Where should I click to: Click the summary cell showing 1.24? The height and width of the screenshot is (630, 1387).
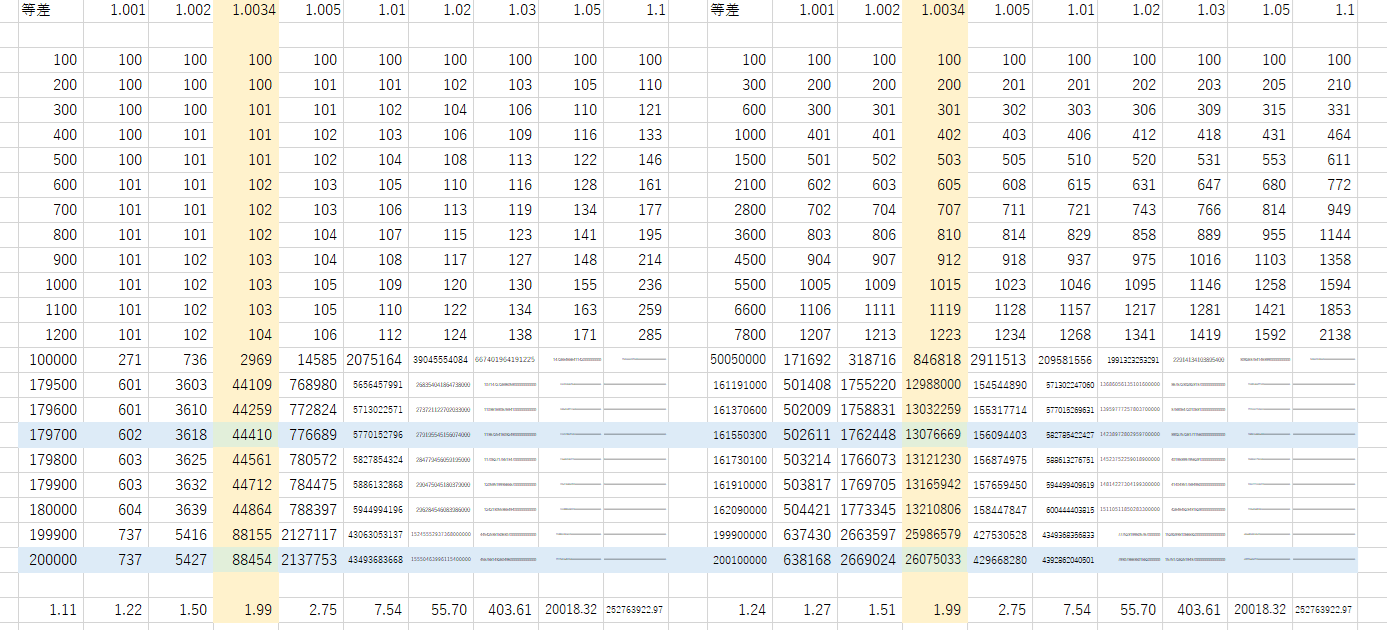751,609
